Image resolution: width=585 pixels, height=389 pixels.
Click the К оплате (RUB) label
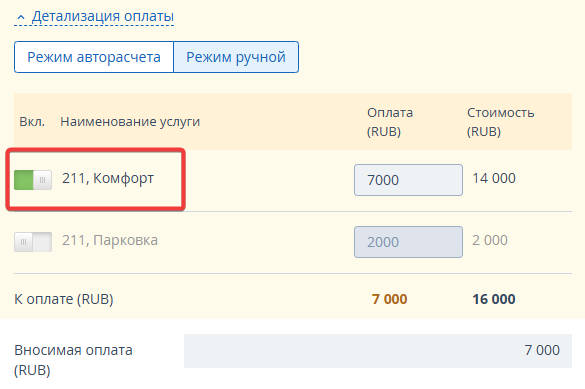(64, 299)
